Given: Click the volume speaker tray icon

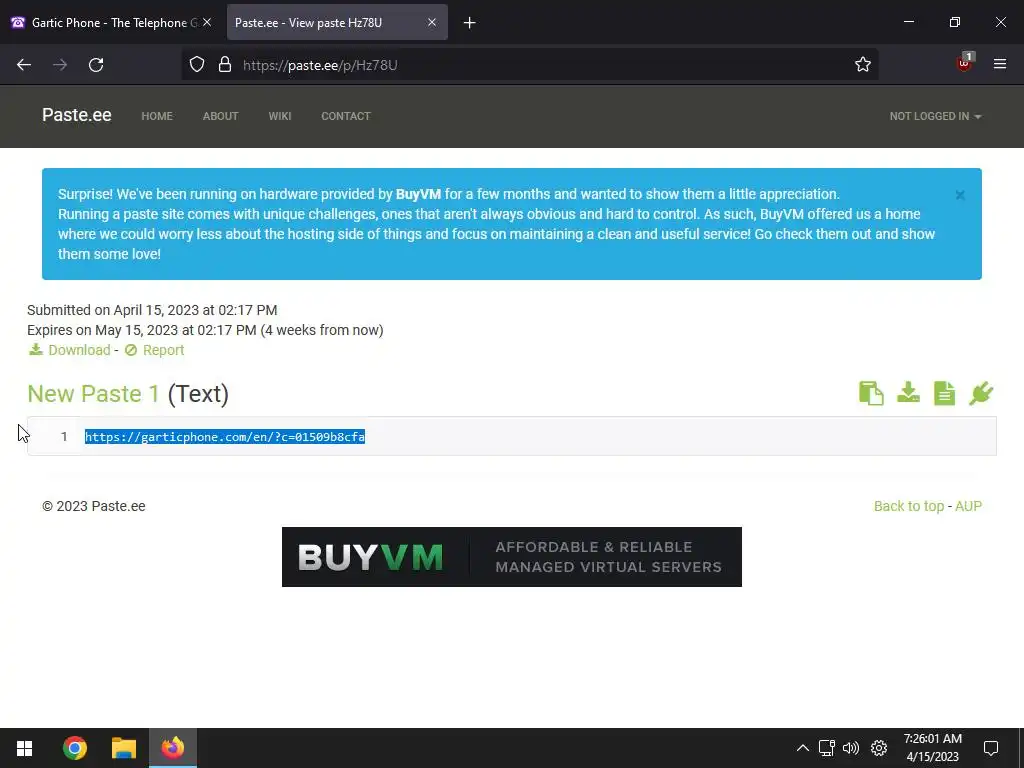Looking at the screenshot, I should pyautogui.click(x=851, y=748).
